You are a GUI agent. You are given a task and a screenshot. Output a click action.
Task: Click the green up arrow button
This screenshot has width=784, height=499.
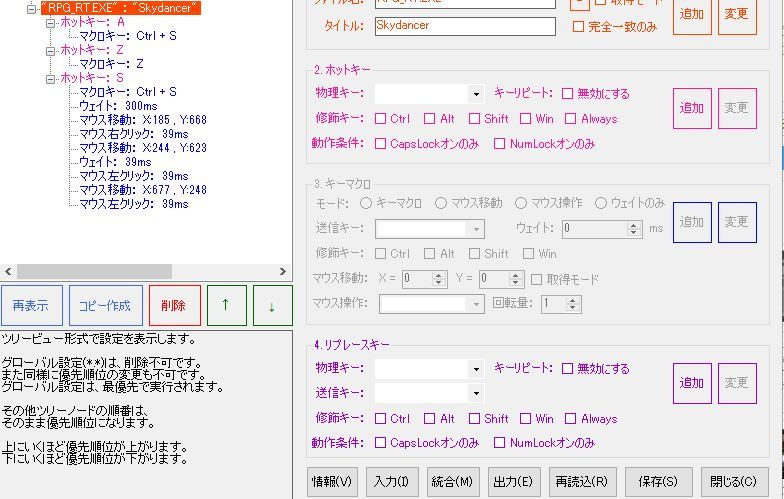click(226, 306)
